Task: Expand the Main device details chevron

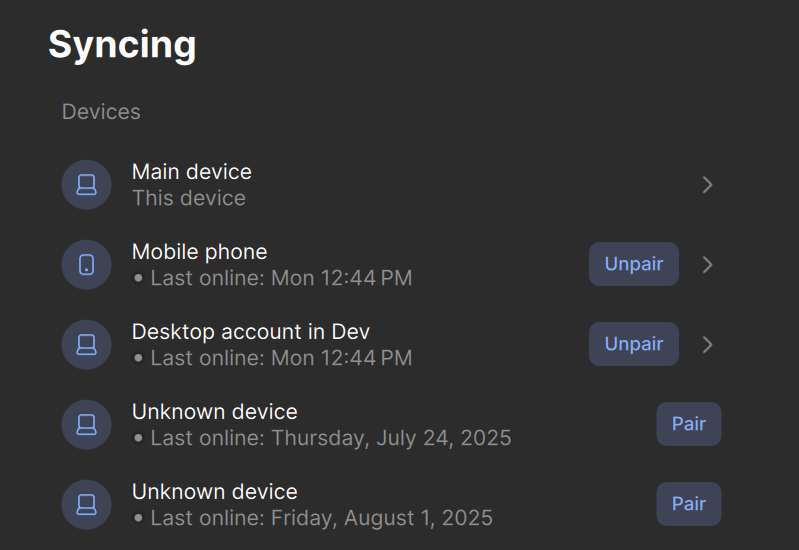Action: 707,185
